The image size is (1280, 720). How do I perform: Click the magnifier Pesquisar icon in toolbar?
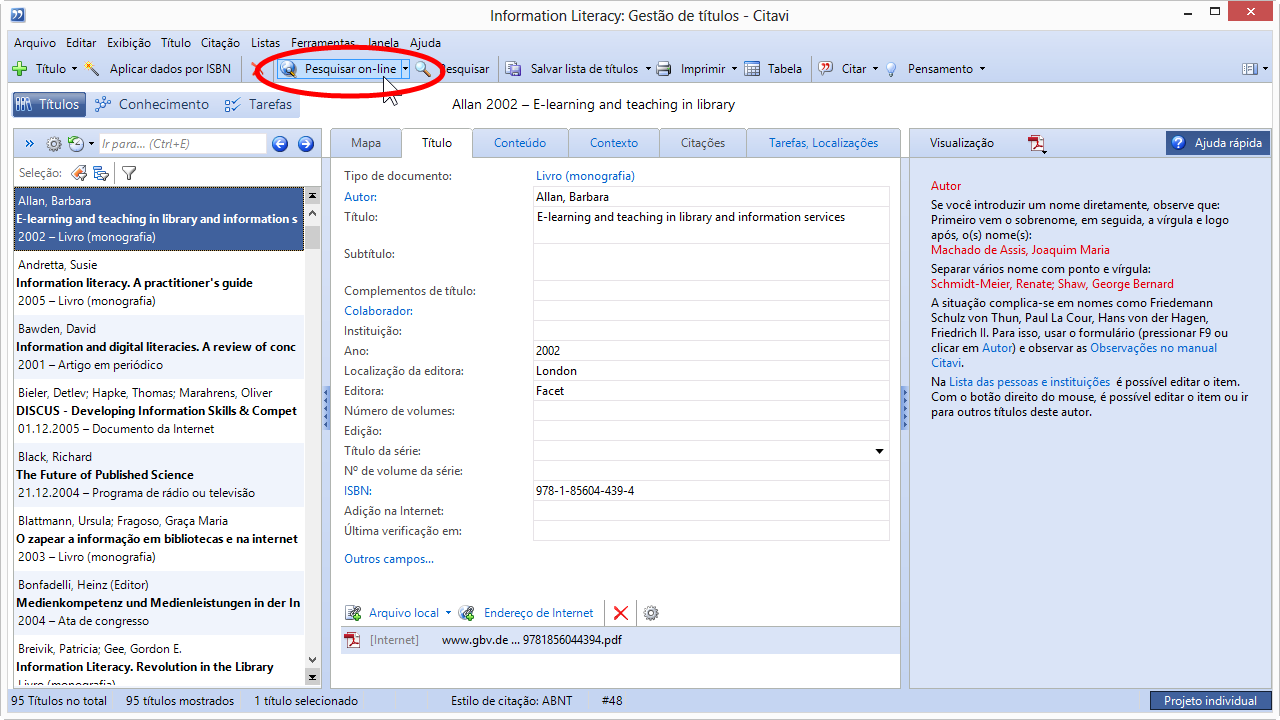[424, 69]
